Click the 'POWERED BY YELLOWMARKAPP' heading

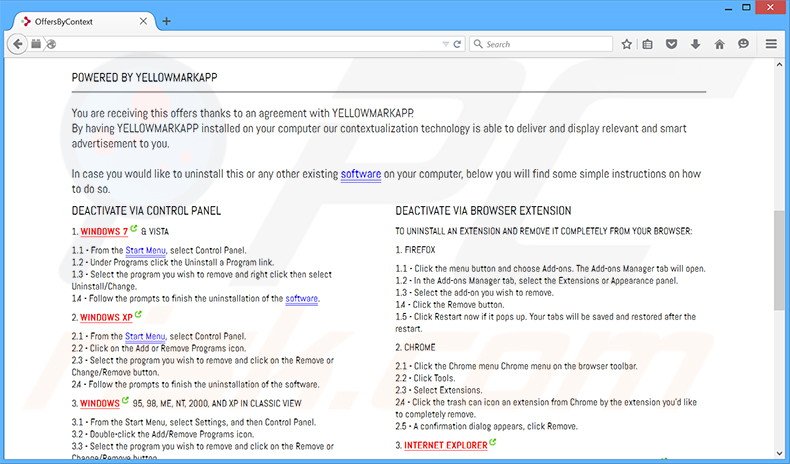coord(144,78)
